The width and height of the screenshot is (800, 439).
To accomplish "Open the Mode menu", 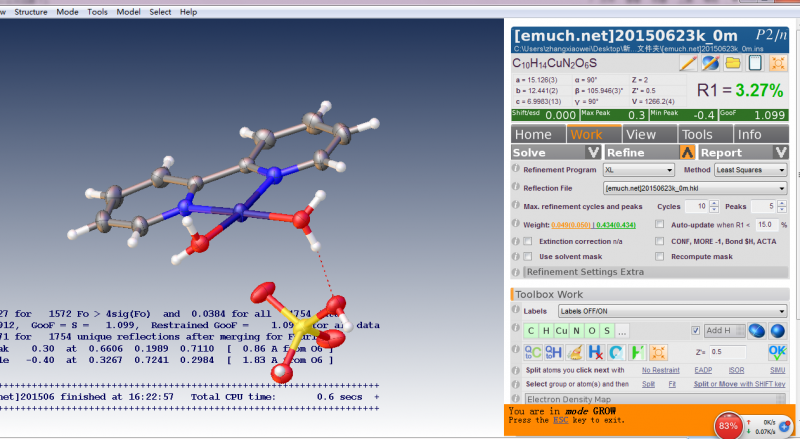I will click(67, 12).
